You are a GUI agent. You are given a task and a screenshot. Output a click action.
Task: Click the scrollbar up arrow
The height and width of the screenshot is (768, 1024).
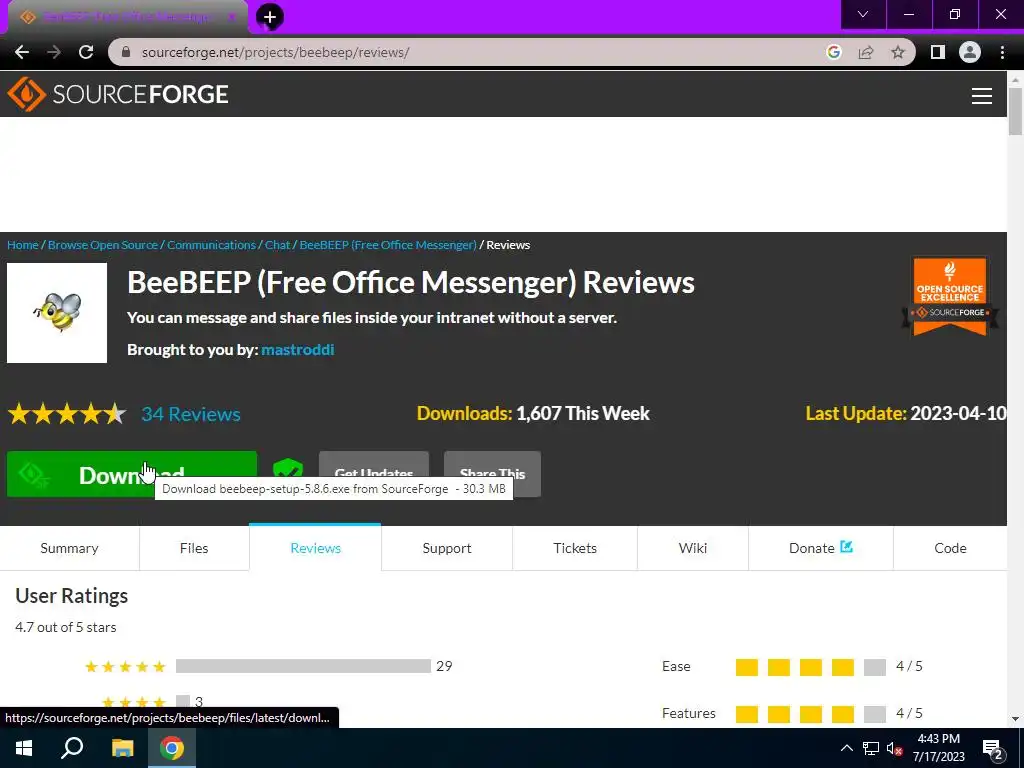pyautogui.click(x=1015, y=79)
